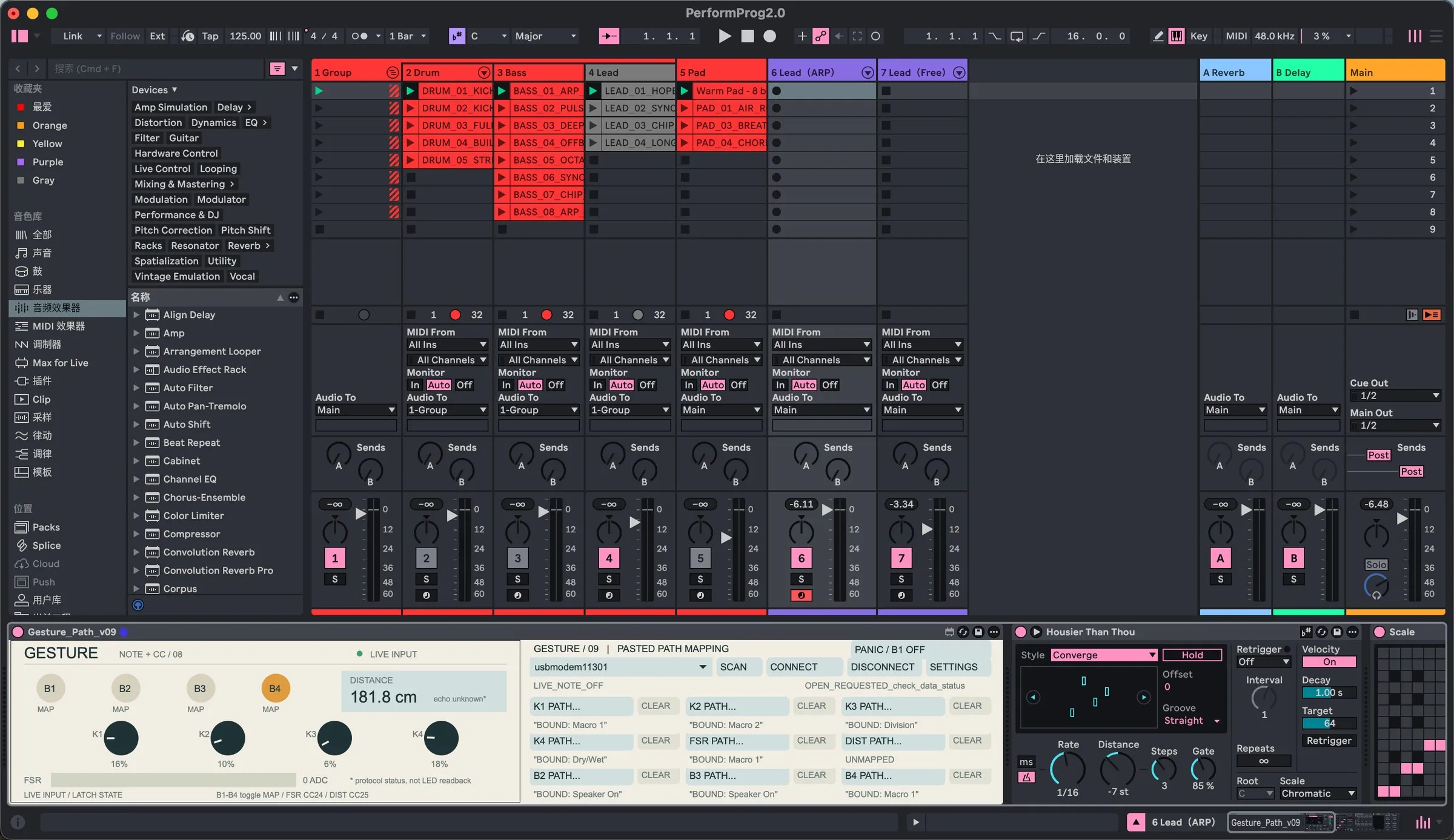The height and width of the screenshot is (840, 1454).
Task: Solo track 2 Drum
Action: point(426,580)
